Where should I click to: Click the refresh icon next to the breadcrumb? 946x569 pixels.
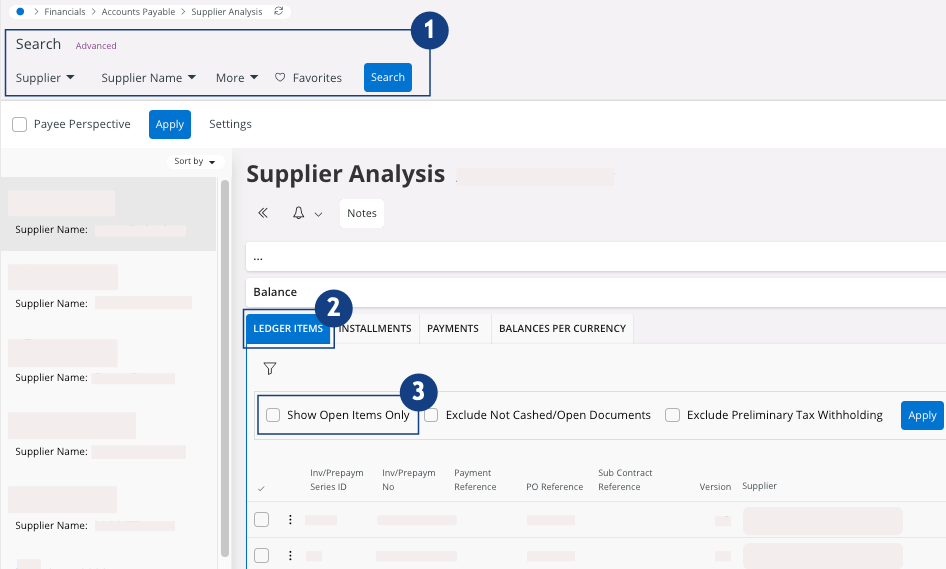(278, 12)
